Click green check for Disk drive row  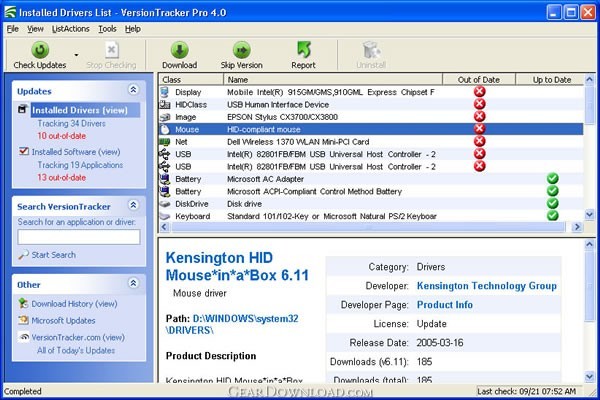tap(553, 203)
